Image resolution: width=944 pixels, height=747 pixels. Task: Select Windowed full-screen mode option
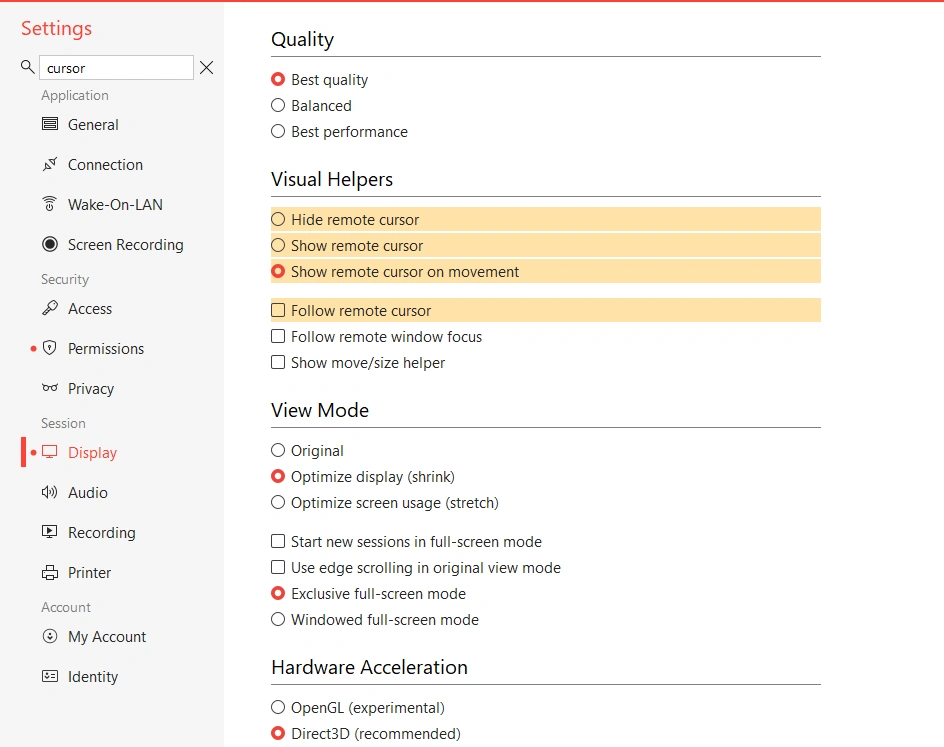pos(278,620)
